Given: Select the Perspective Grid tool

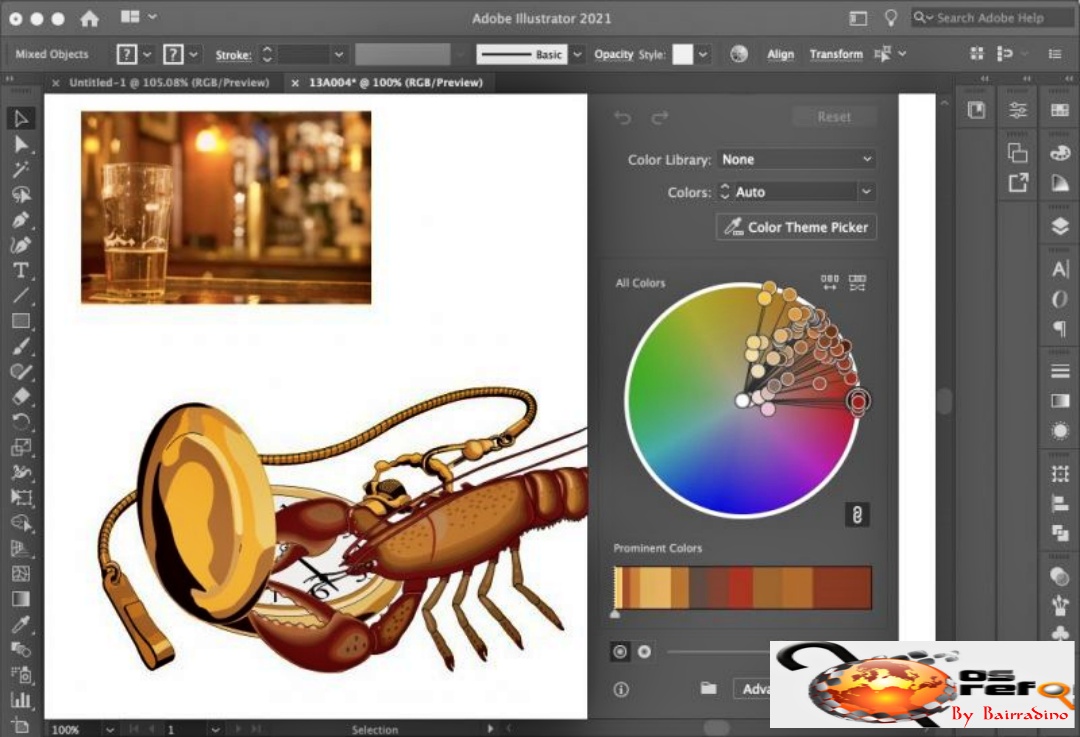Looking at the screenshot, I should tap(21, 548).
